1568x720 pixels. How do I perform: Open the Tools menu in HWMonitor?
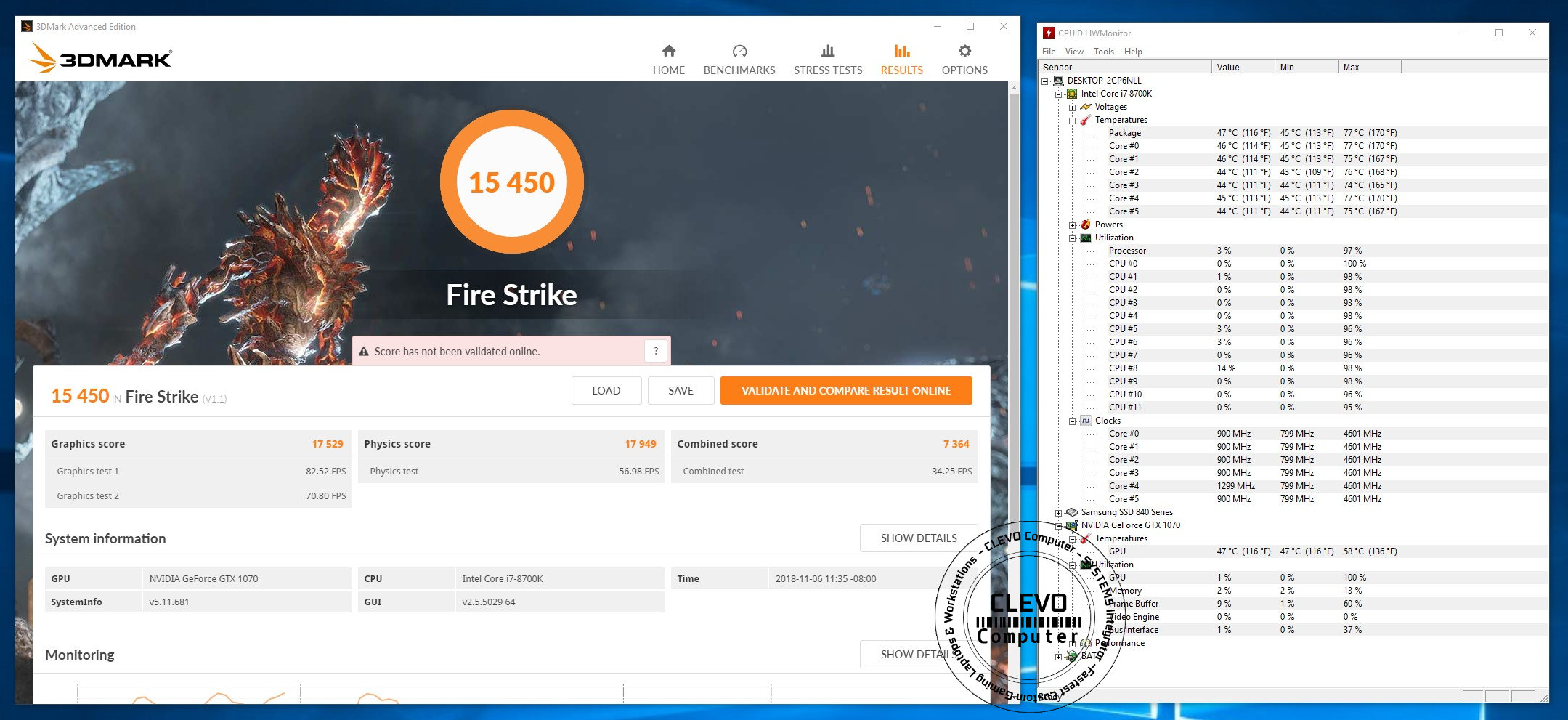click(x=1104, y=52)
